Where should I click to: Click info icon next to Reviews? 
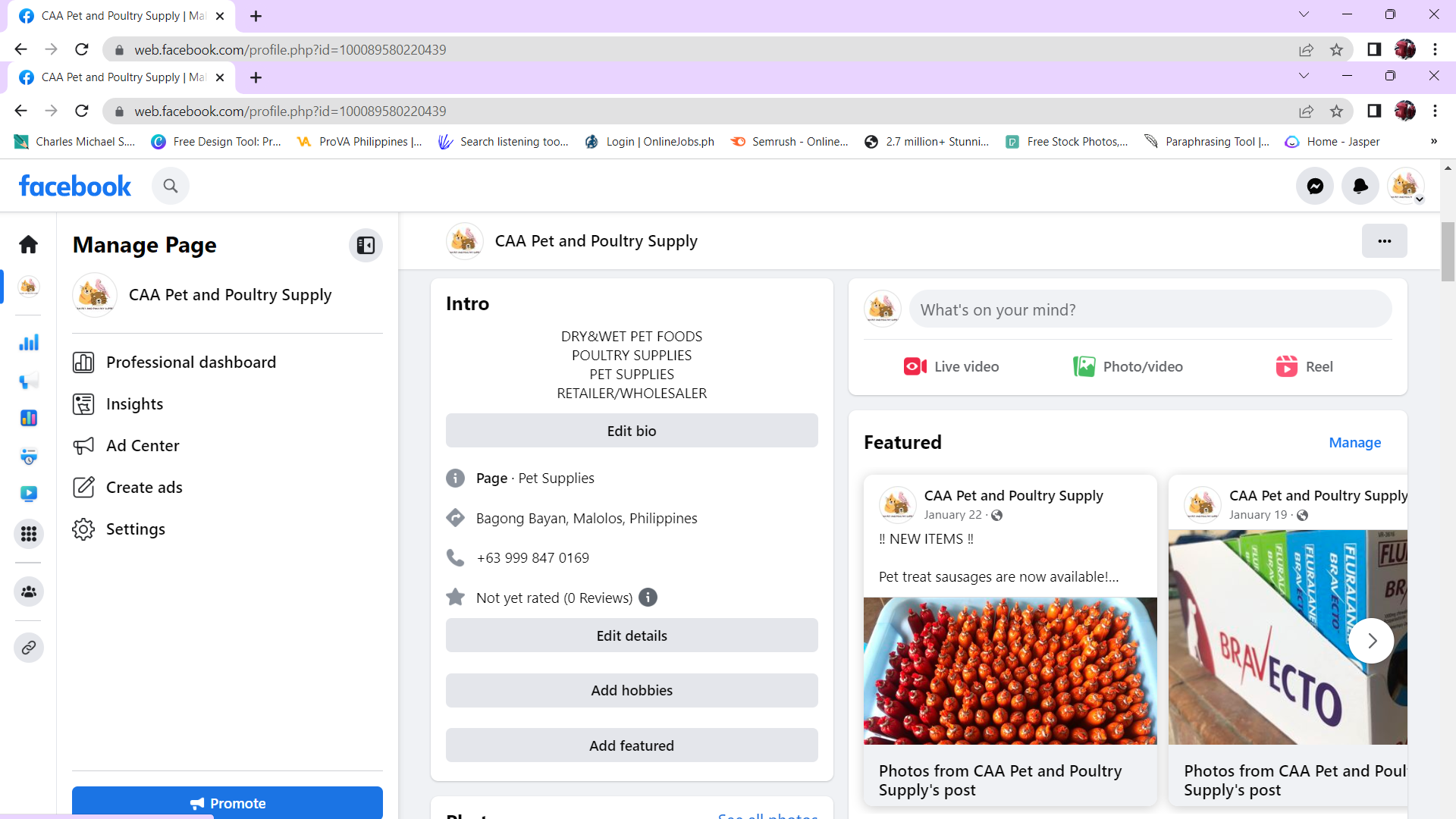[648, 598]
